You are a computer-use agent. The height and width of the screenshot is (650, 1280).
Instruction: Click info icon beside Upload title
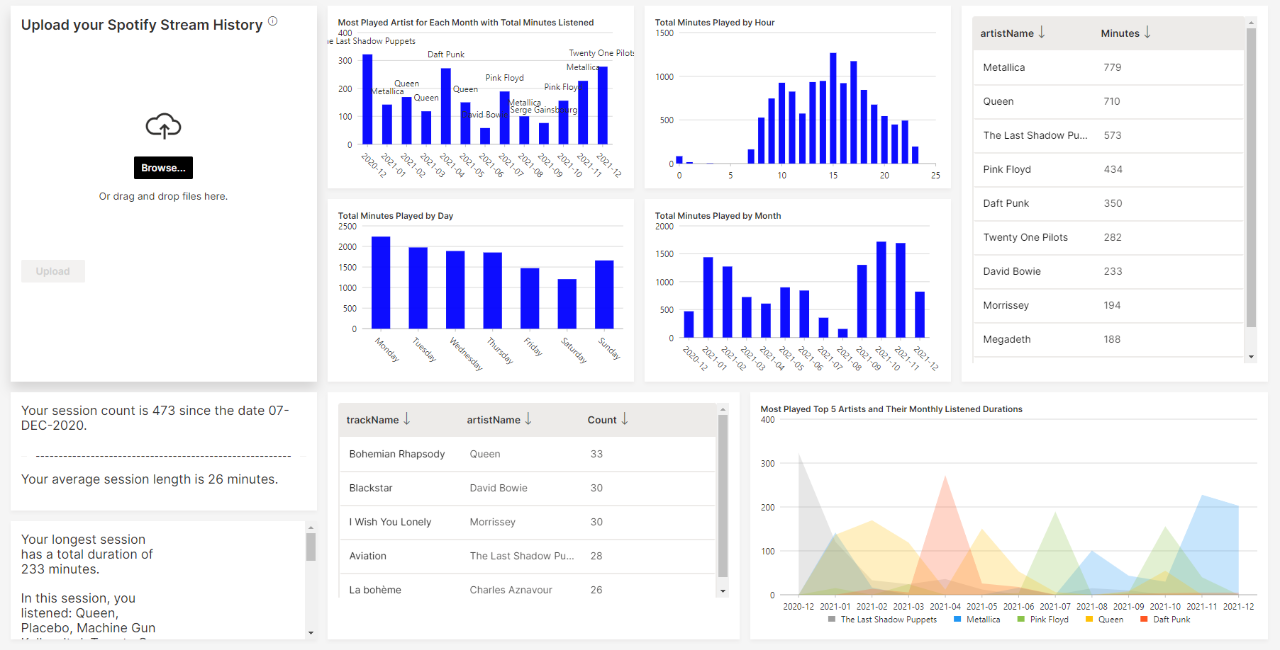[x=273, y=21]
